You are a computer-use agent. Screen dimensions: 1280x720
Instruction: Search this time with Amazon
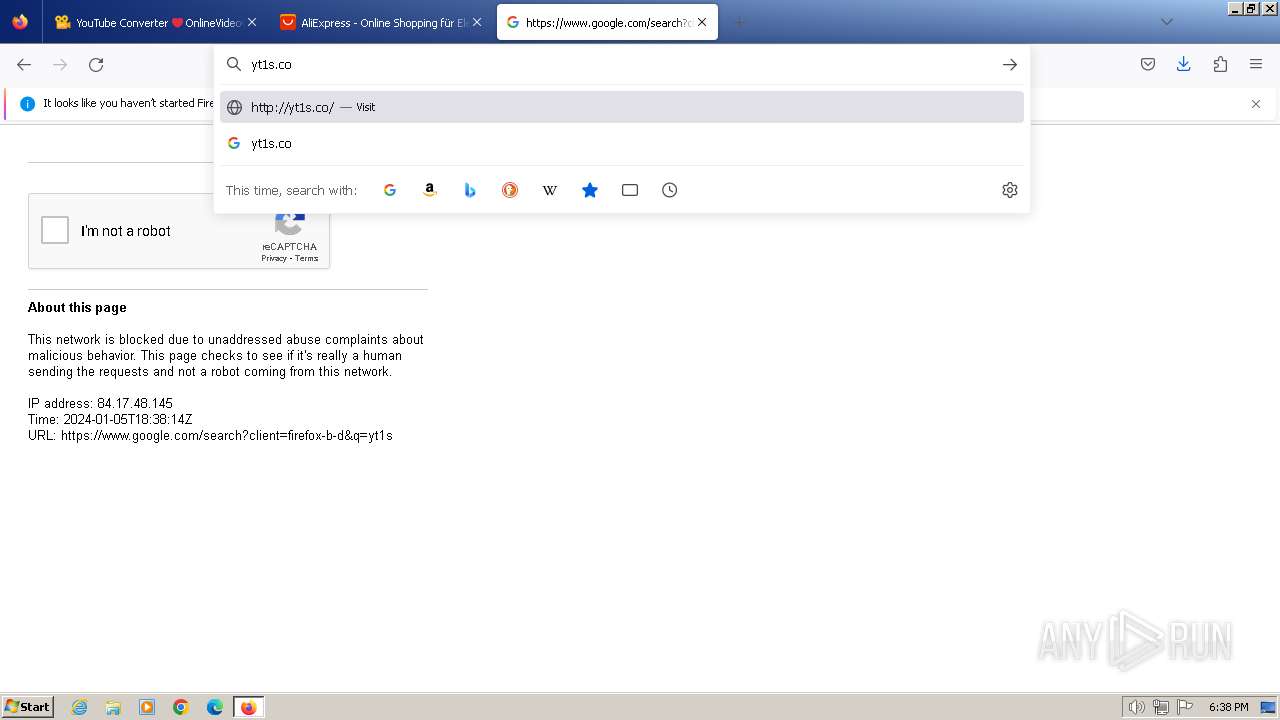tap(430, 190)
